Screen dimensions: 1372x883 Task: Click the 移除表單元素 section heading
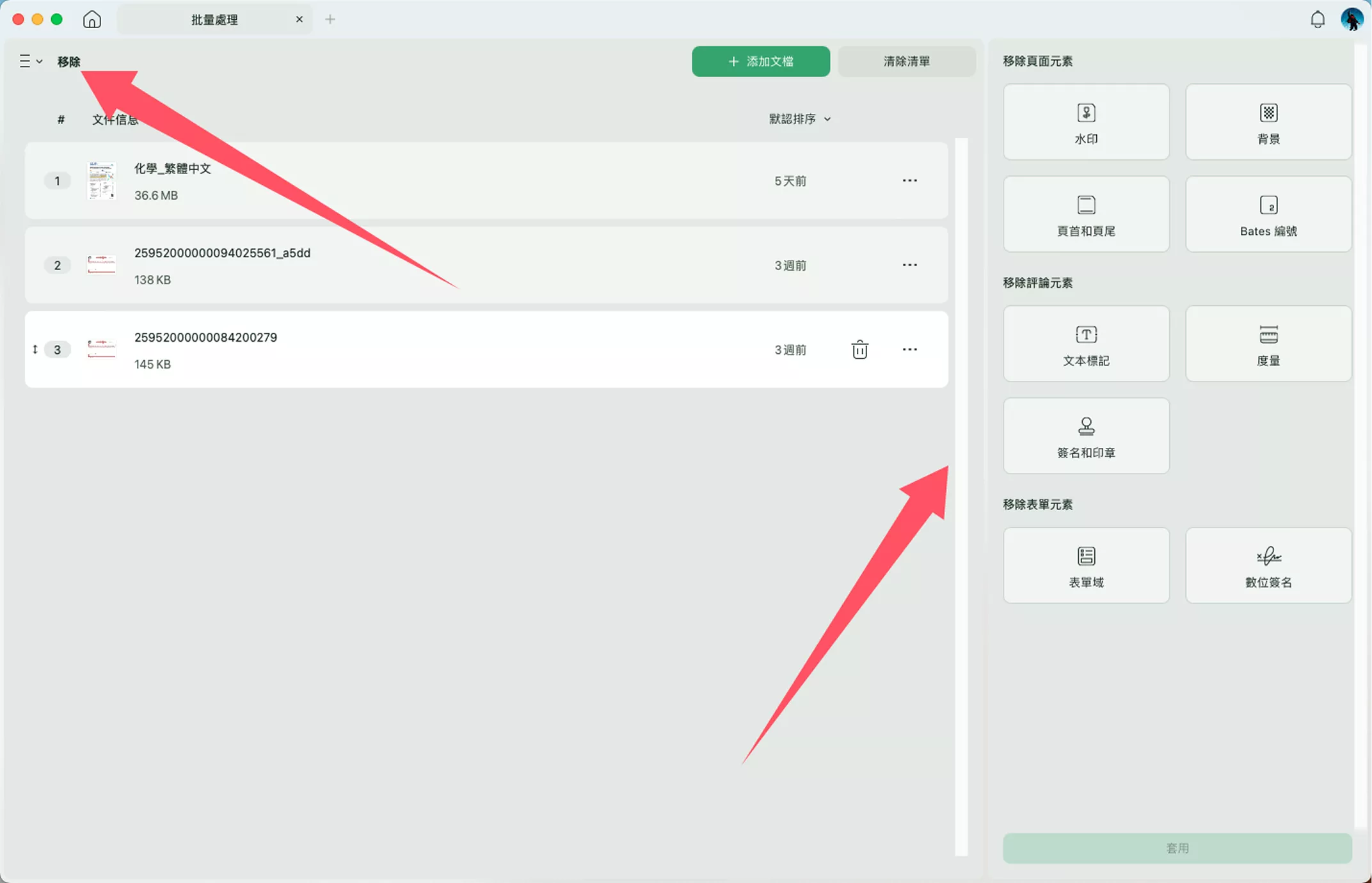coord(1037,505)
